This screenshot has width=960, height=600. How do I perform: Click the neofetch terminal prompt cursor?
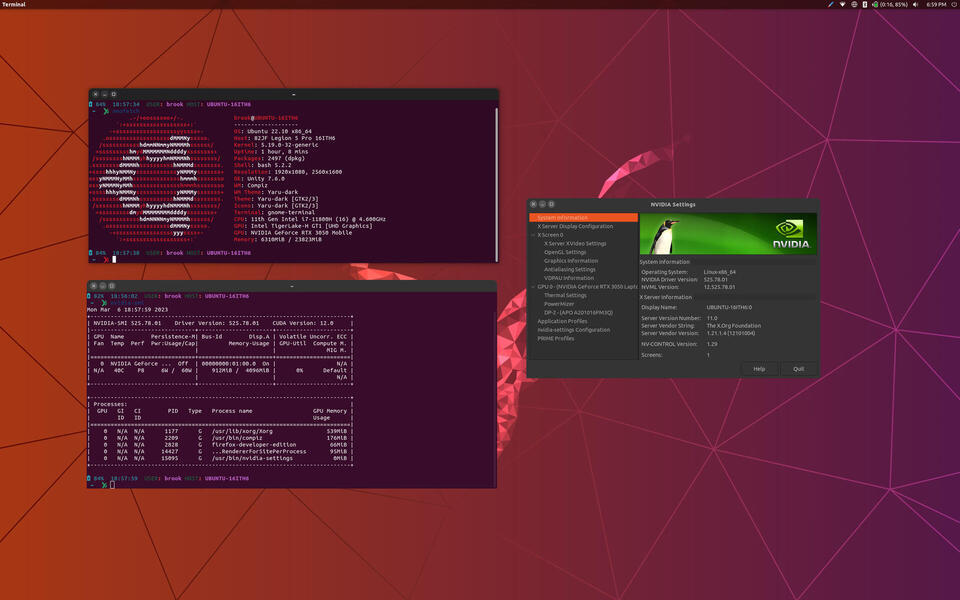pos(114,259)
